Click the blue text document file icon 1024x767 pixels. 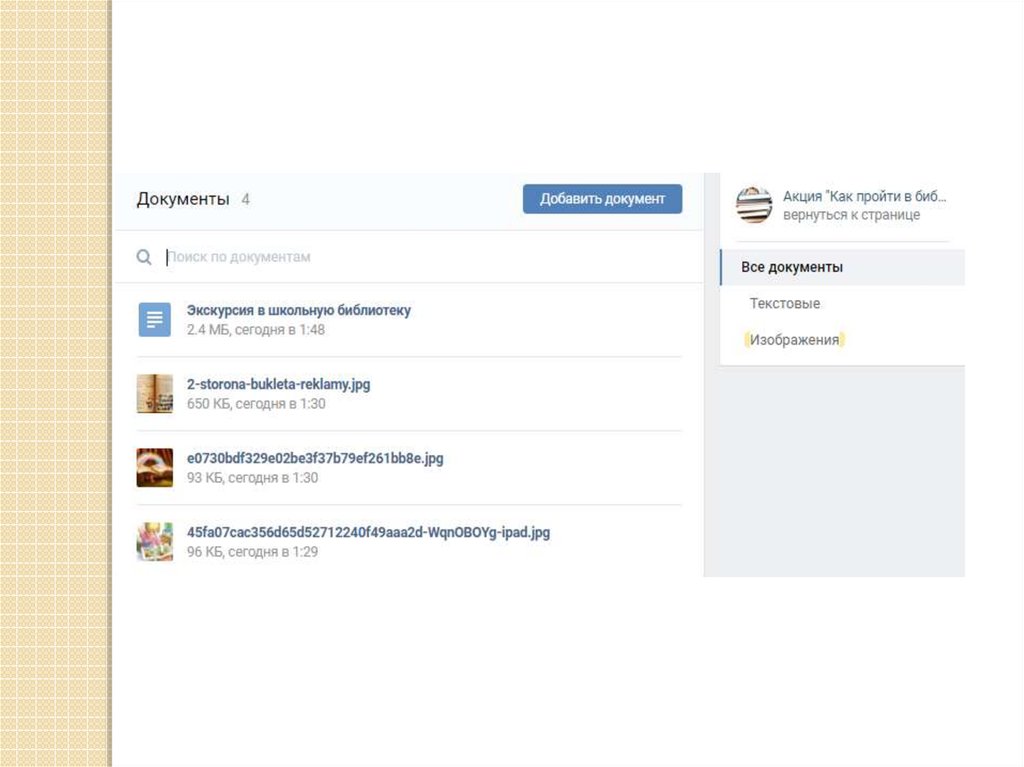click(x=155, y=319)
